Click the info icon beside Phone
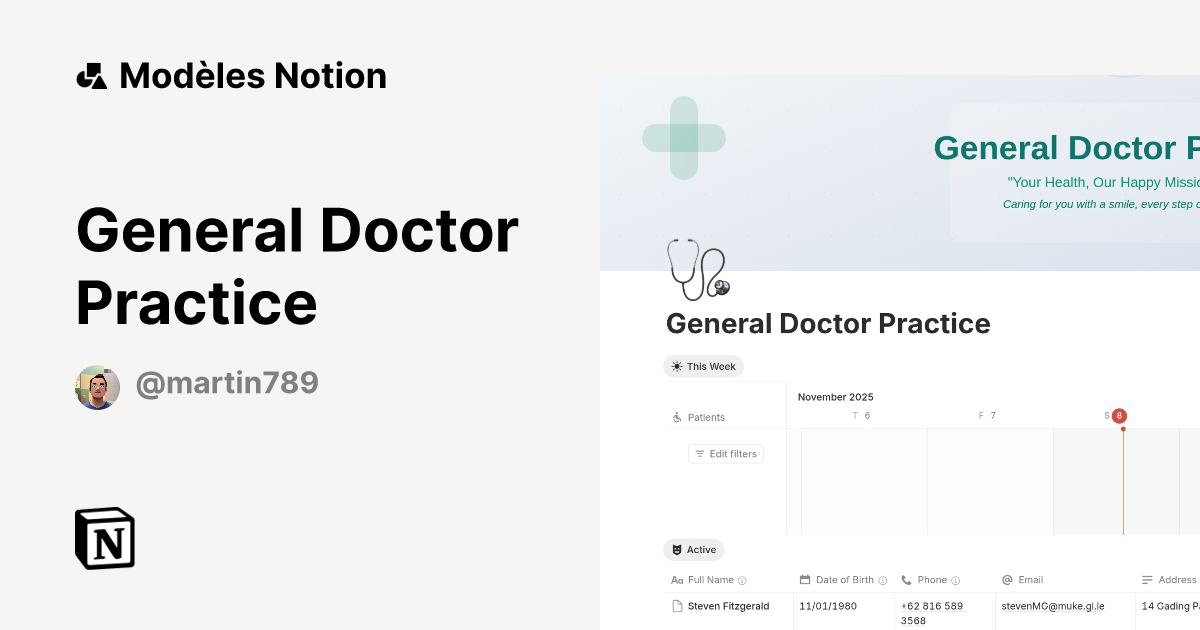Image resolution: width=1200 pixels, height=630 pixels. 955,580
